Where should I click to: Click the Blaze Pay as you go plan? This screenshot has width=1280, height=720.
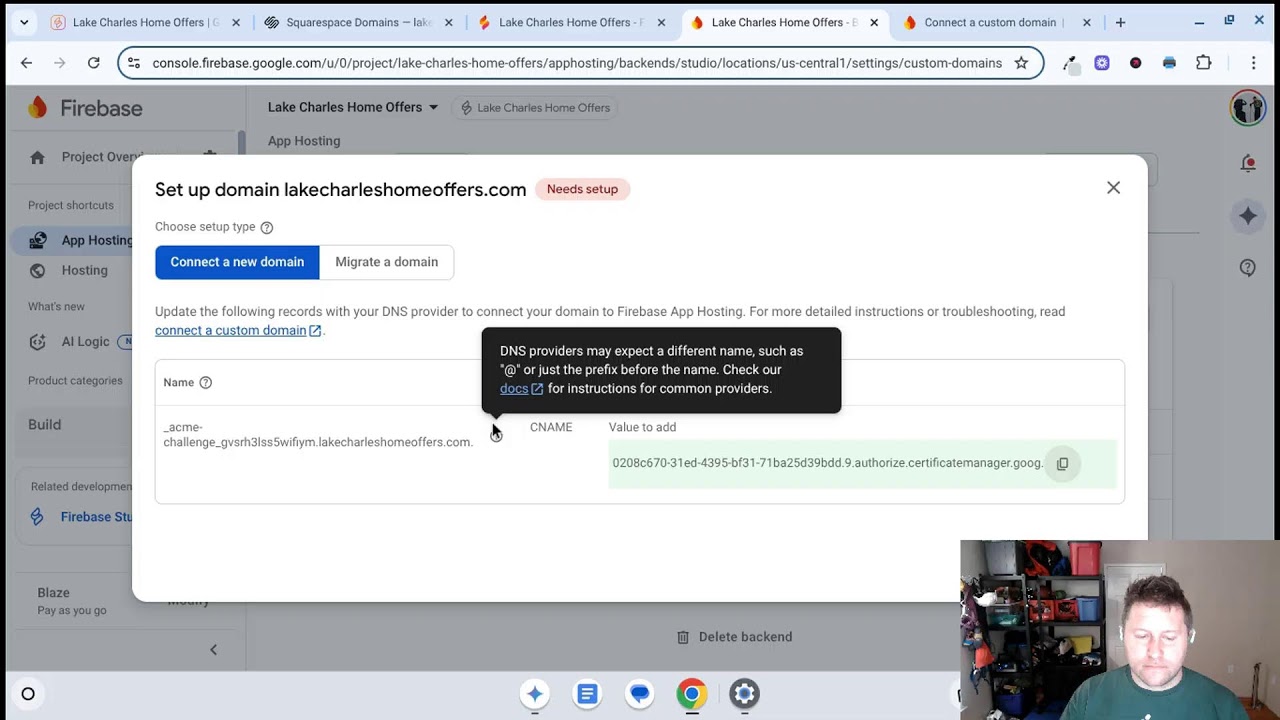point(72,601)
